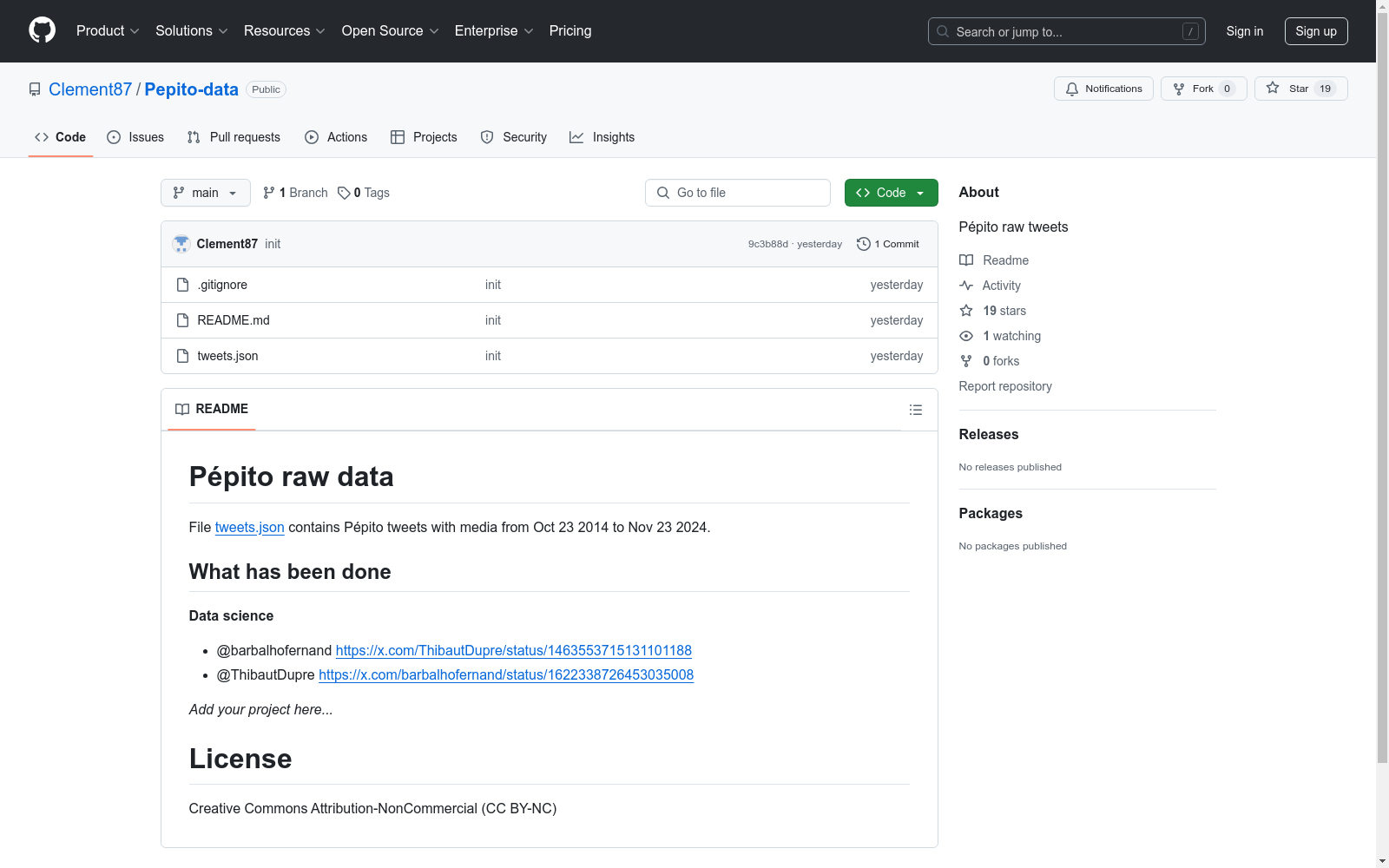Click the Releases heading
Viewport: 1389px width, 868px height.
coord(989,434)
